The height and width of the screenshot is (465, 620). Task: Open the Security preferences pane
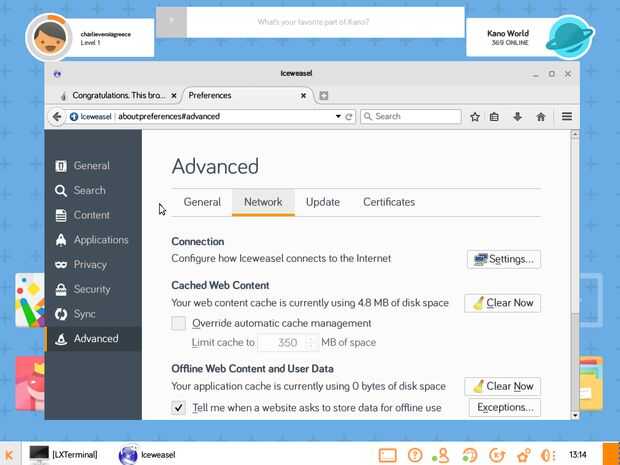93,289
